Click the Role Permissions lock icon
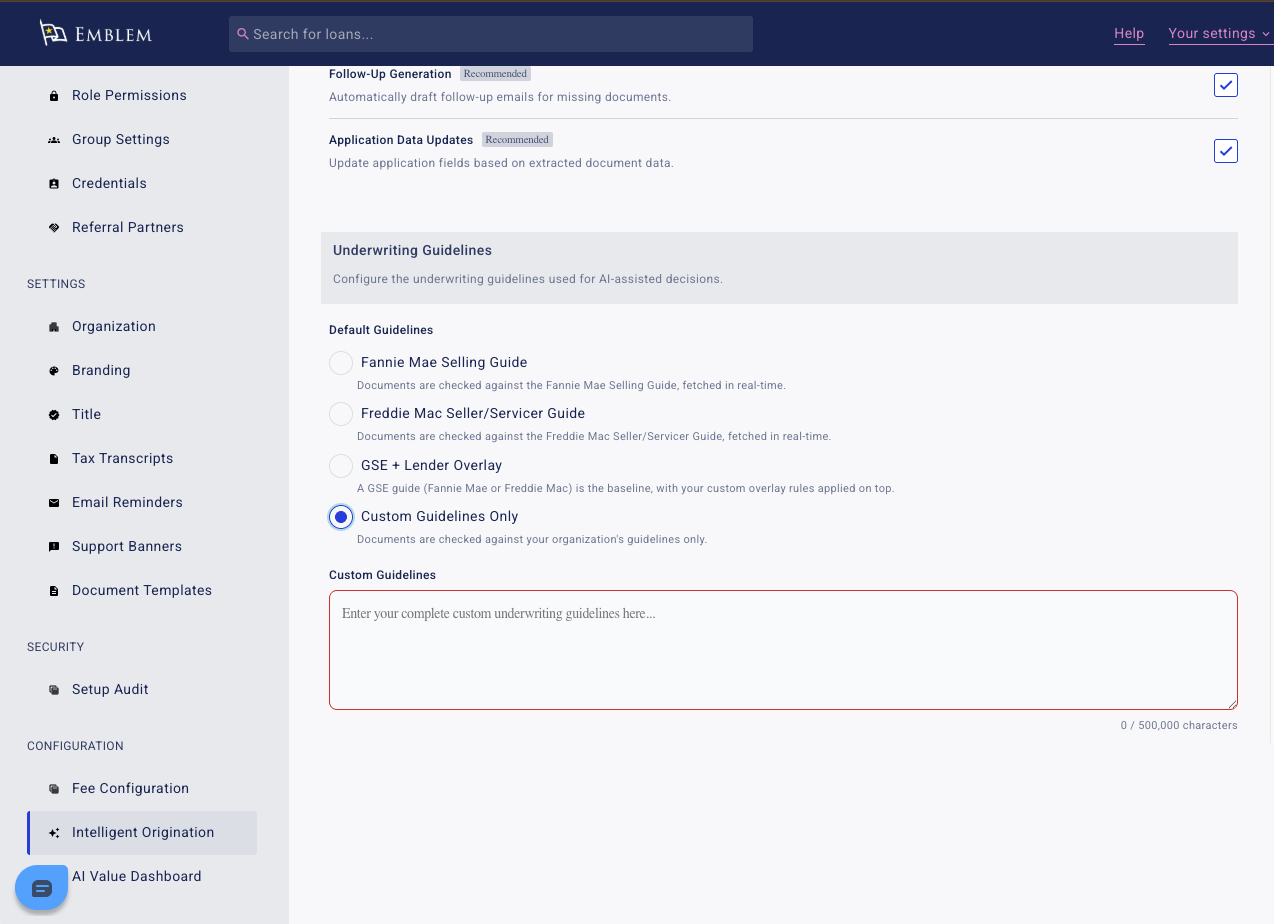1274x924 pixels. coord(54,96)
